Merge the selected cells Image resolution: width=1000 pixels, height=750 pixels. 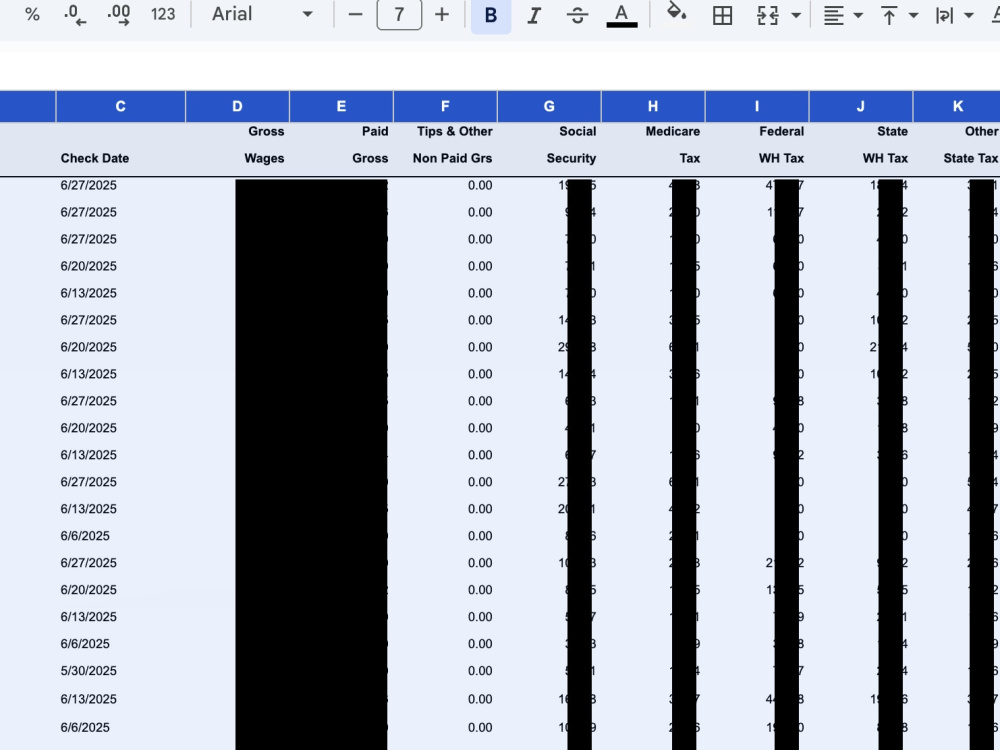click(767, 15)
